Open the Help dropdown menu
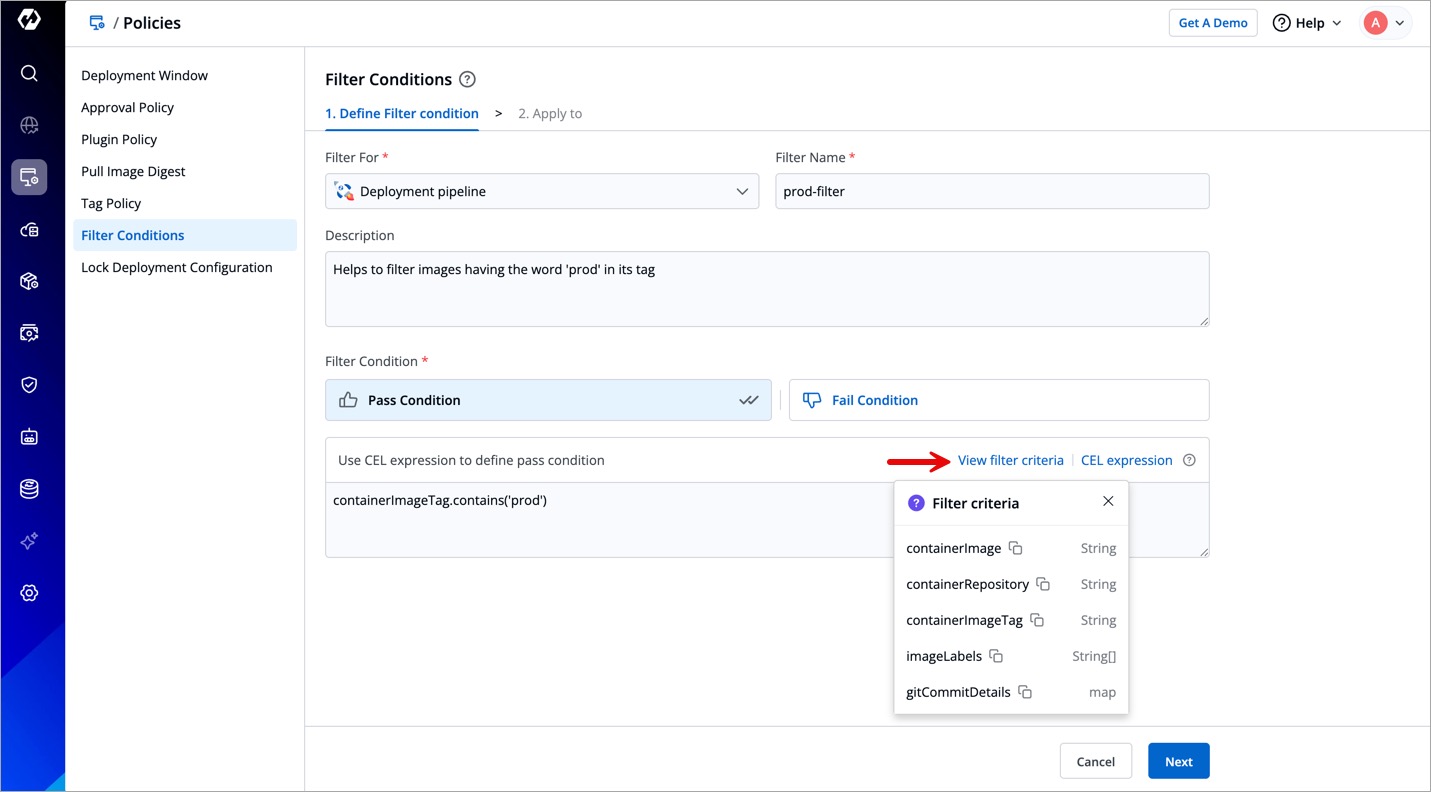1431x792 pixels. point(1307,23)
